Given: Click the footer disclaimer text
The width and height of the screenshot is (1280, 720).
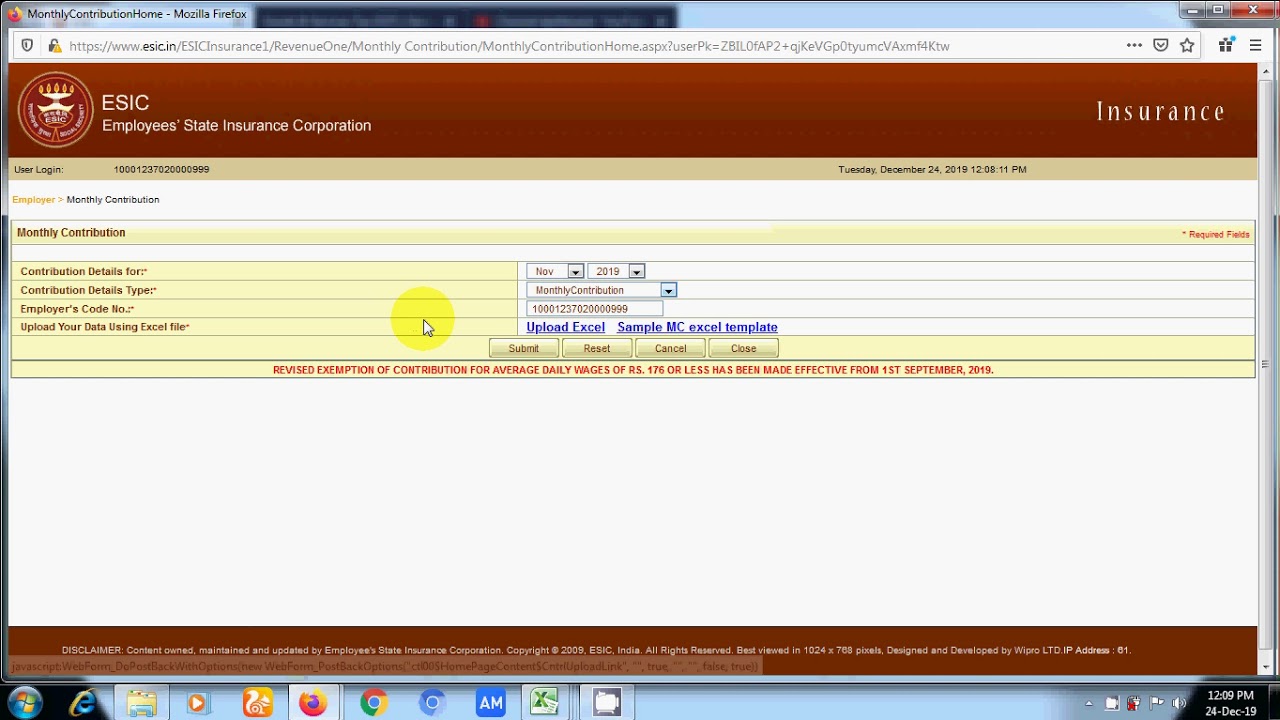Looking at the screenshot, I should pos(595,650).
